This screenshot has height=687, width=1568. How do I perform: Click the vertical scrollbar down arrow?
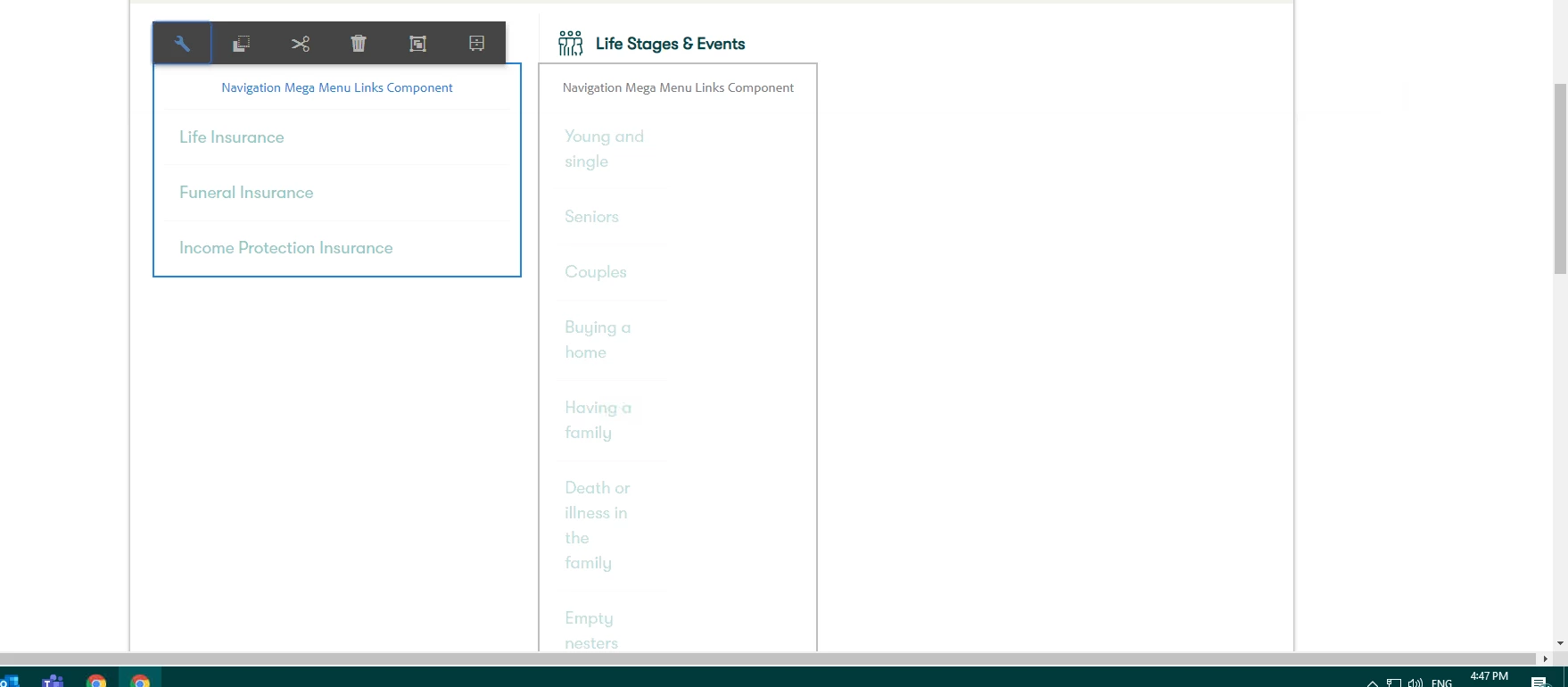1560,643
